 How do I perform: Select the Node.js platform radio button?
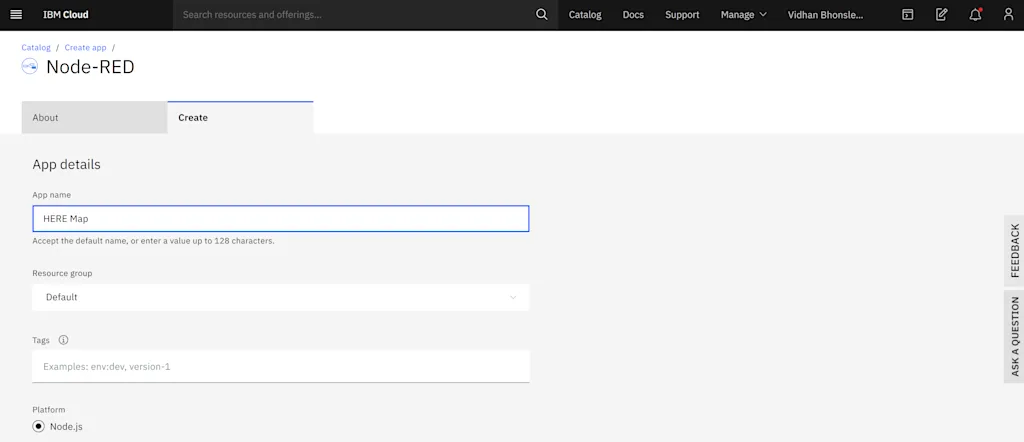(39, 427)
